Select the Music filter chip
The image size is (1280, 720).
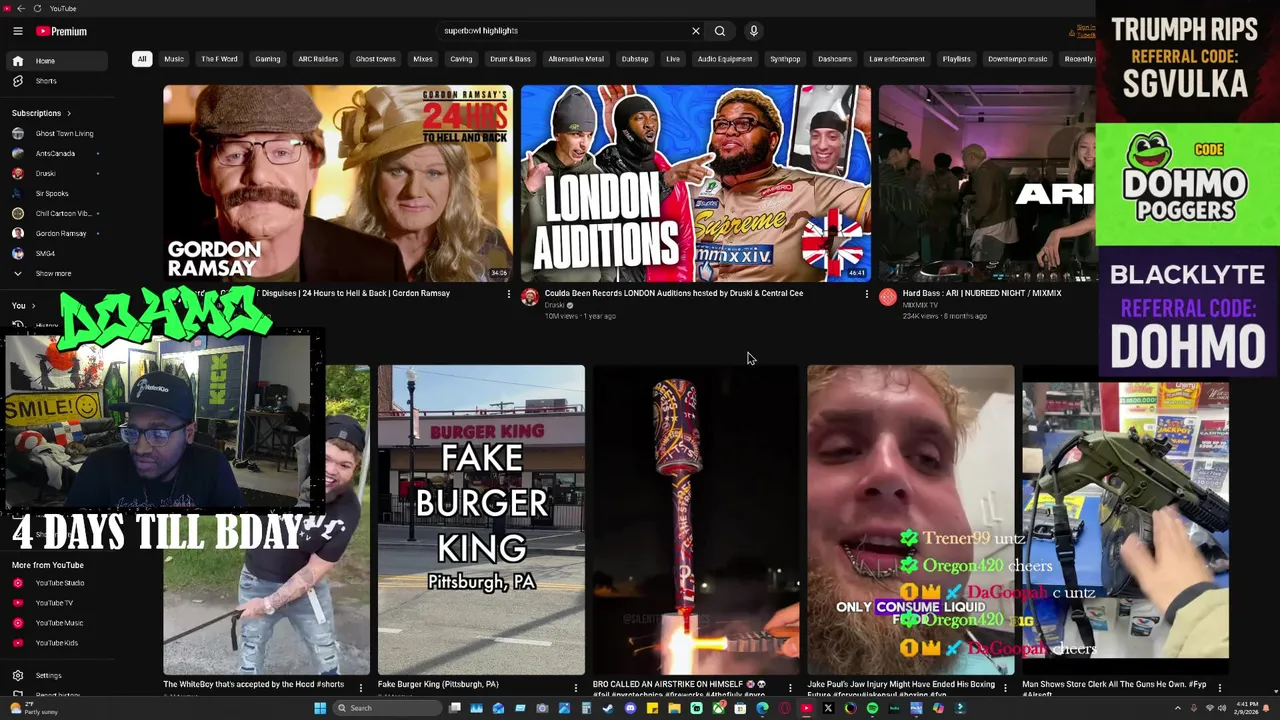[x=174, y=59]
